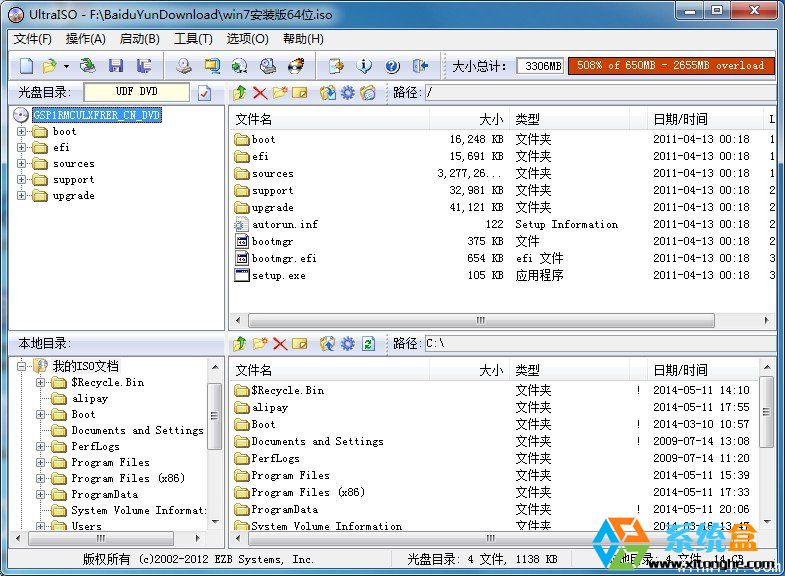Expand the efi folder in disc tree
Viewport: 785px width, 576px height.
tap(22, 148)
